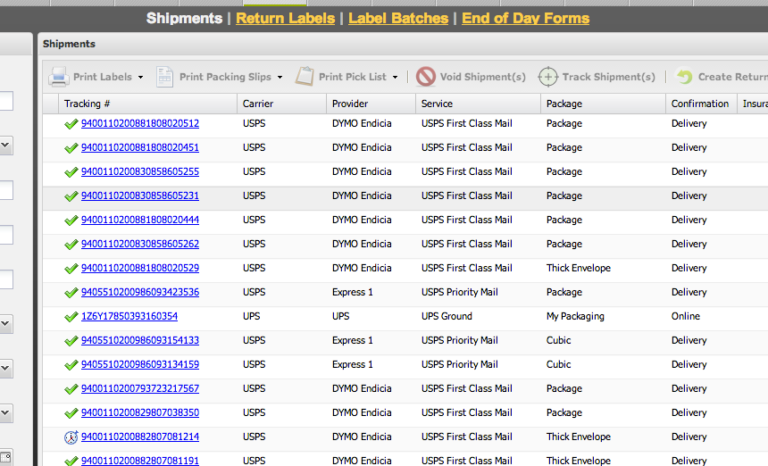
Task: Open tracking link 9400110200882807081214
Action: 140,437
